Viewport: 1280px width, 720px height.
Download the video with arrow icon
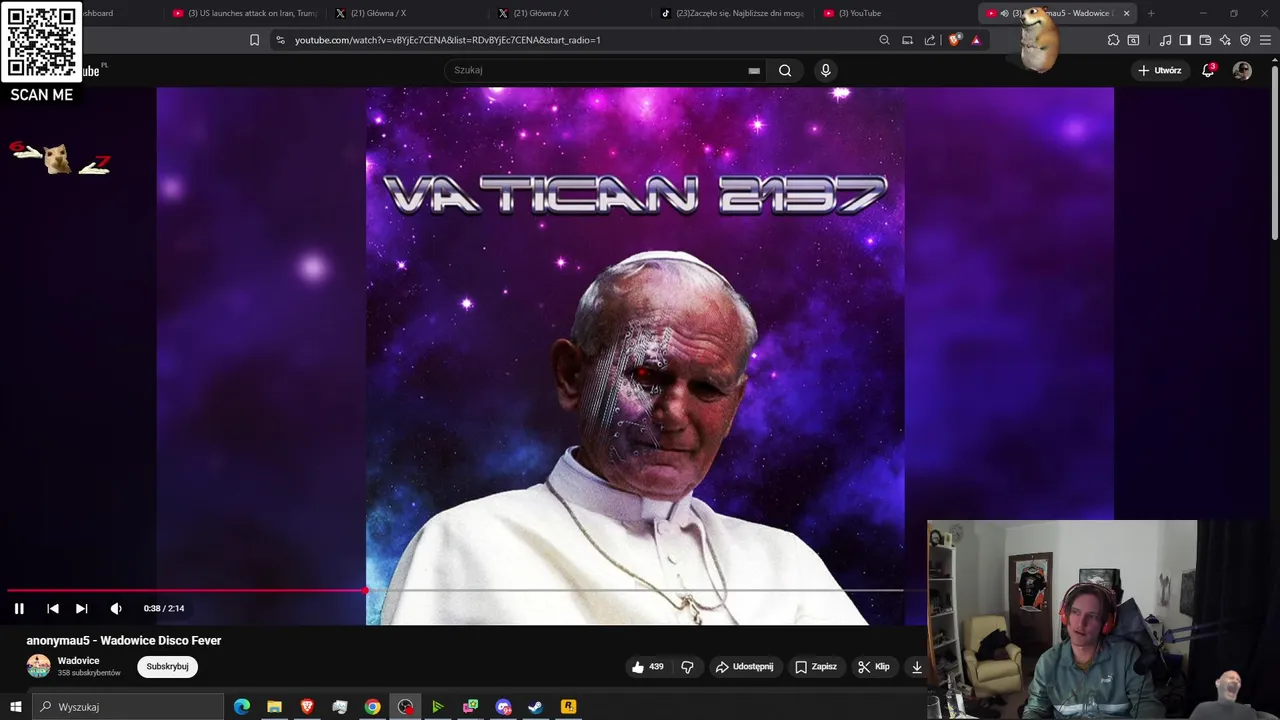point(916,667)
